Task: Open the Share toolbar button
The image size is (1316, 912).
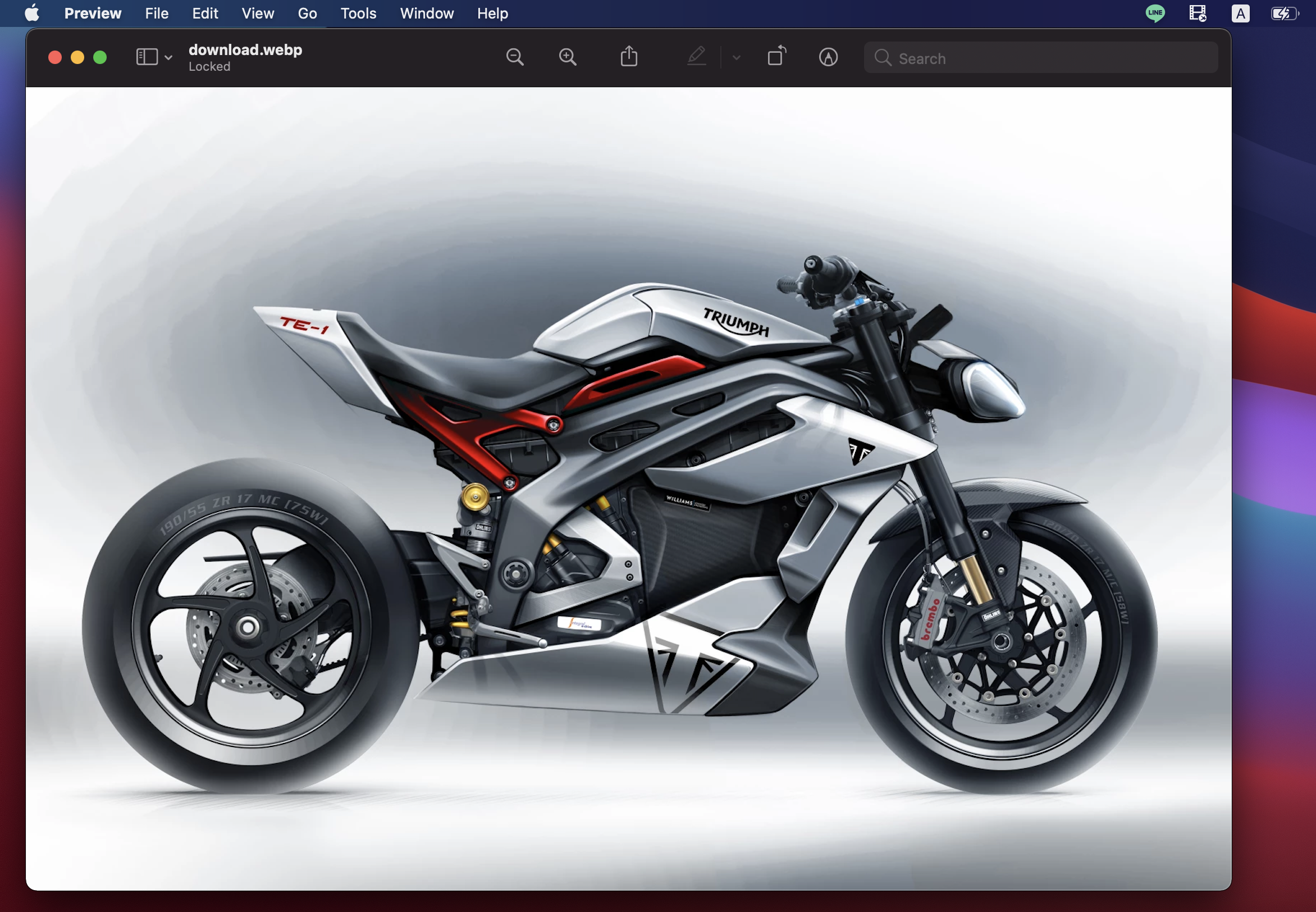Action: (629, 57)
